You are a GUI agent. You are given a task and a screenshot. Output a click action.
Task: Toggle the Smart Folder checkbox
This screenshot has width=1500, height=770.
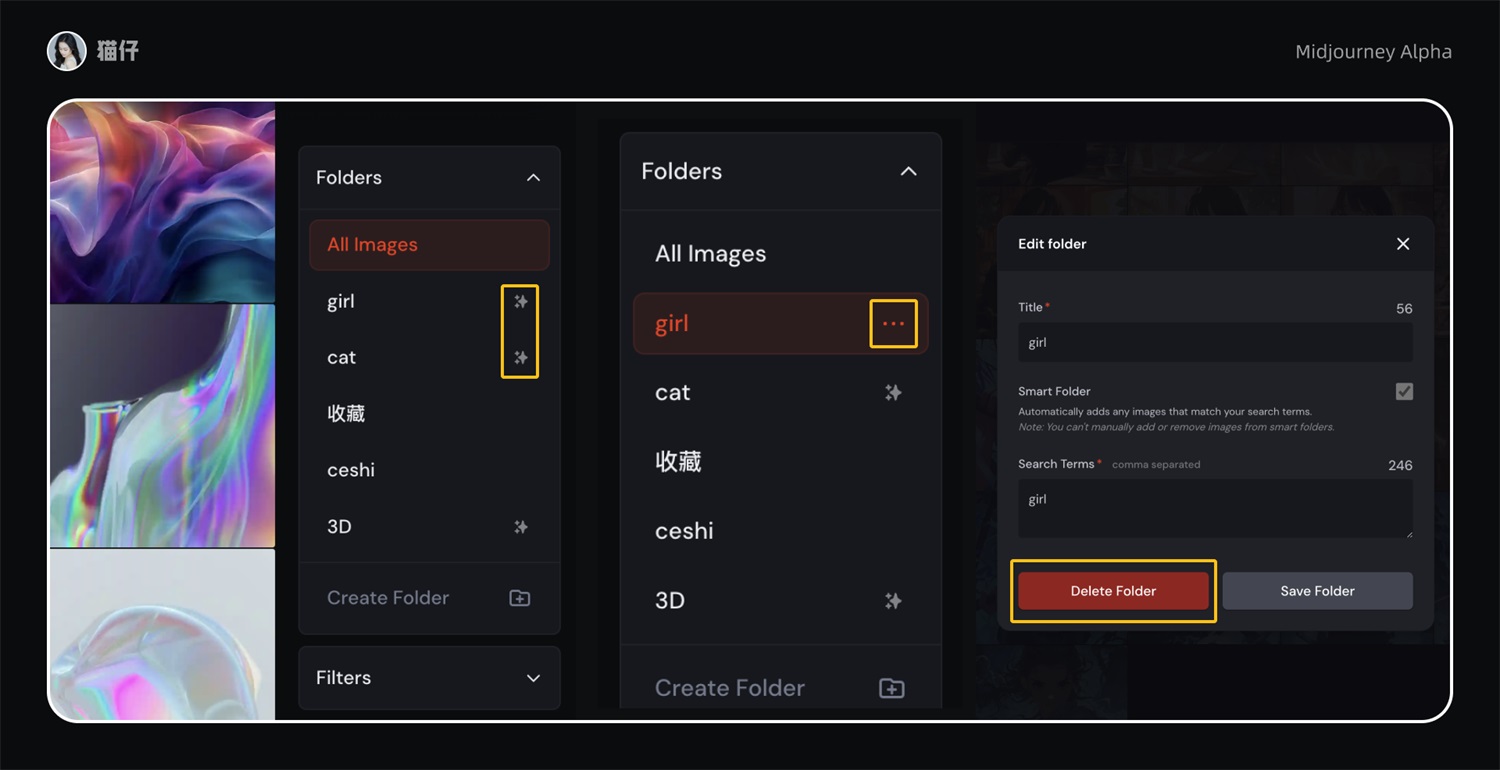pyautogui.click(x=1404, y=392)
